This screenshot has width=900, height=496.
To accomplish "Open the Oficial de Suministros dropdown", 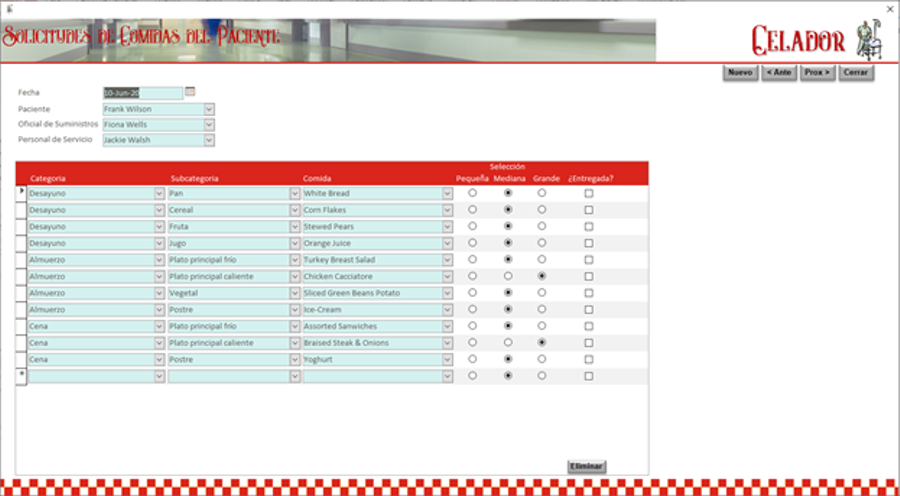I will 209,125.
